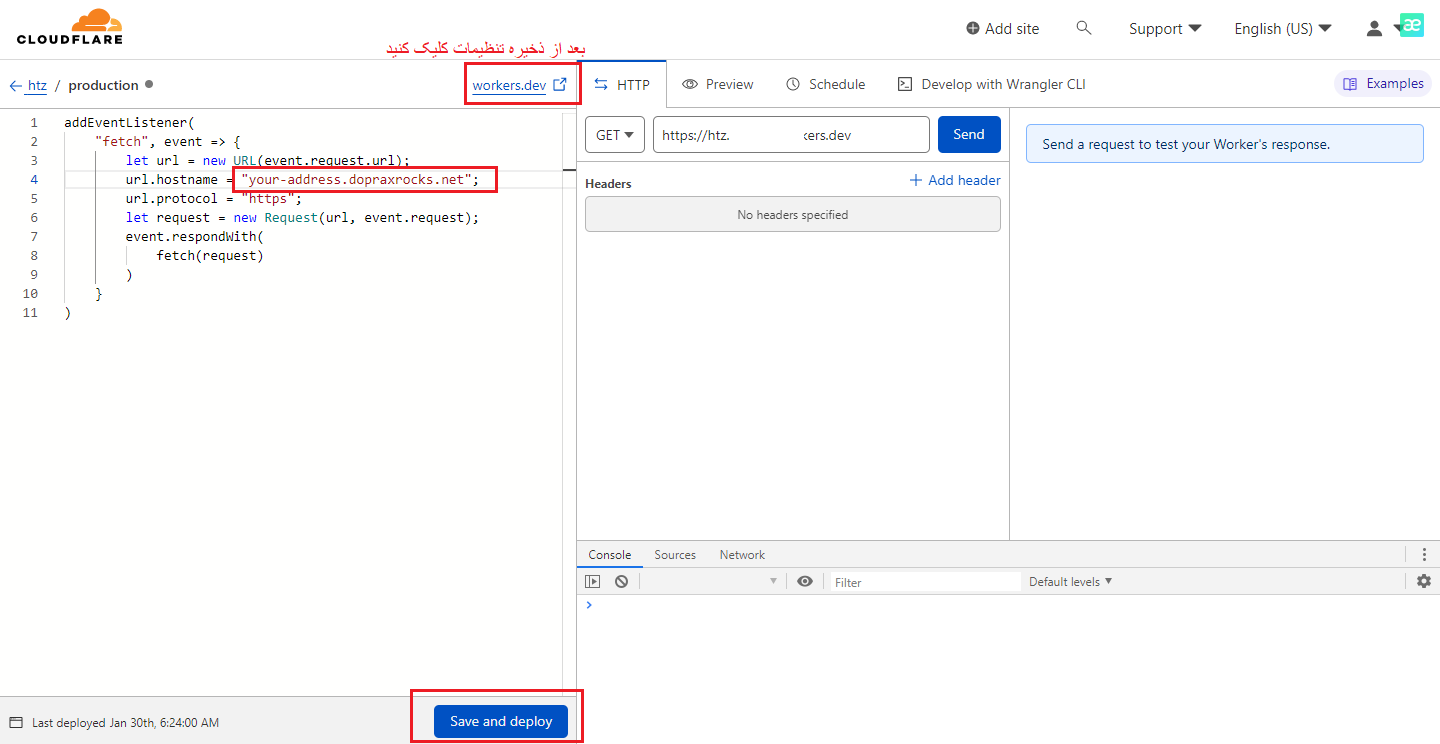The image size is (1440, 744).
Task: Click the green ae icon
Action: tap(1412, 26)
